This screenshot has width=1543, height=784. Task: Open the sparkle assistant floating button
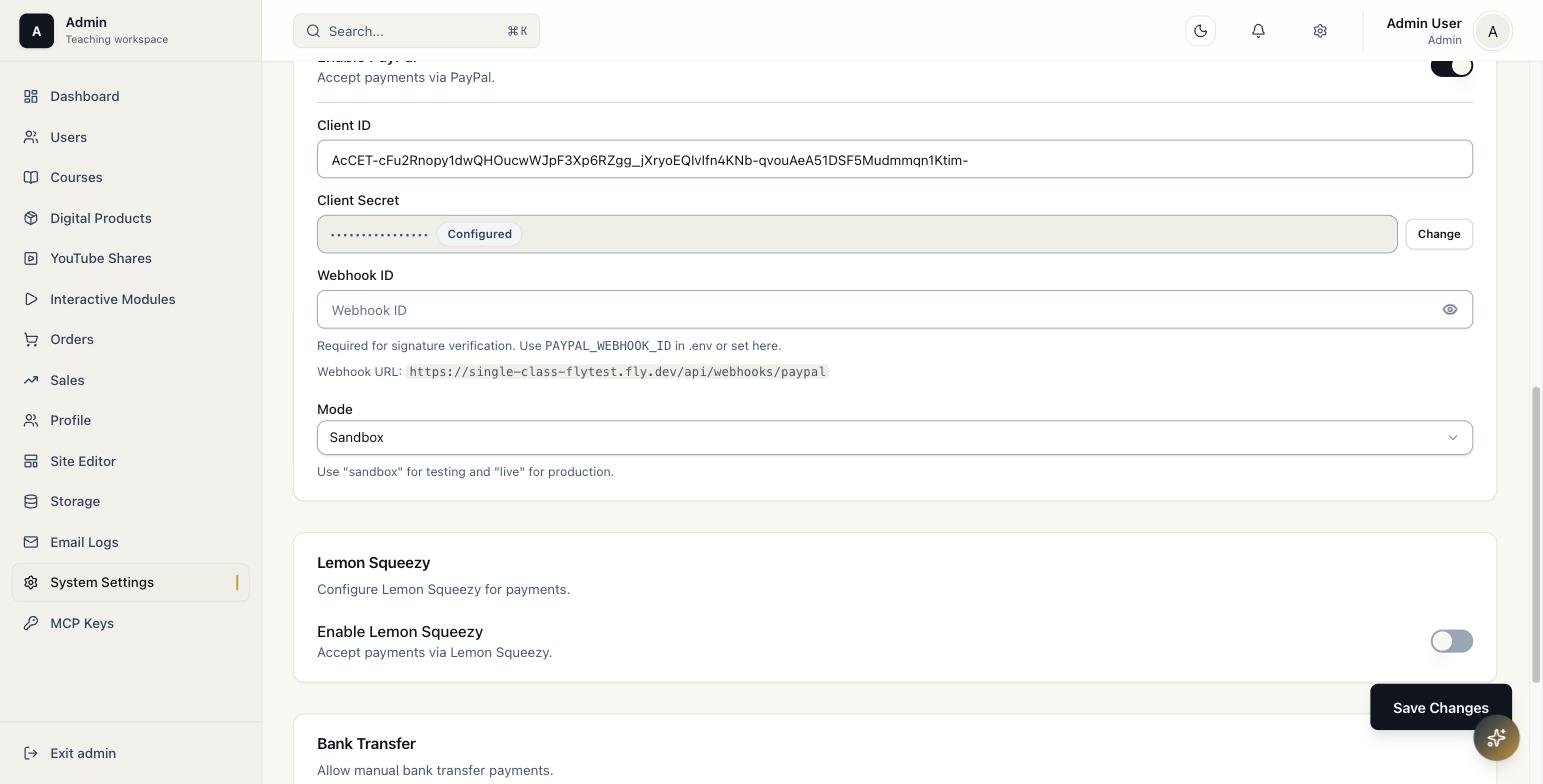tap(1496, 738)
